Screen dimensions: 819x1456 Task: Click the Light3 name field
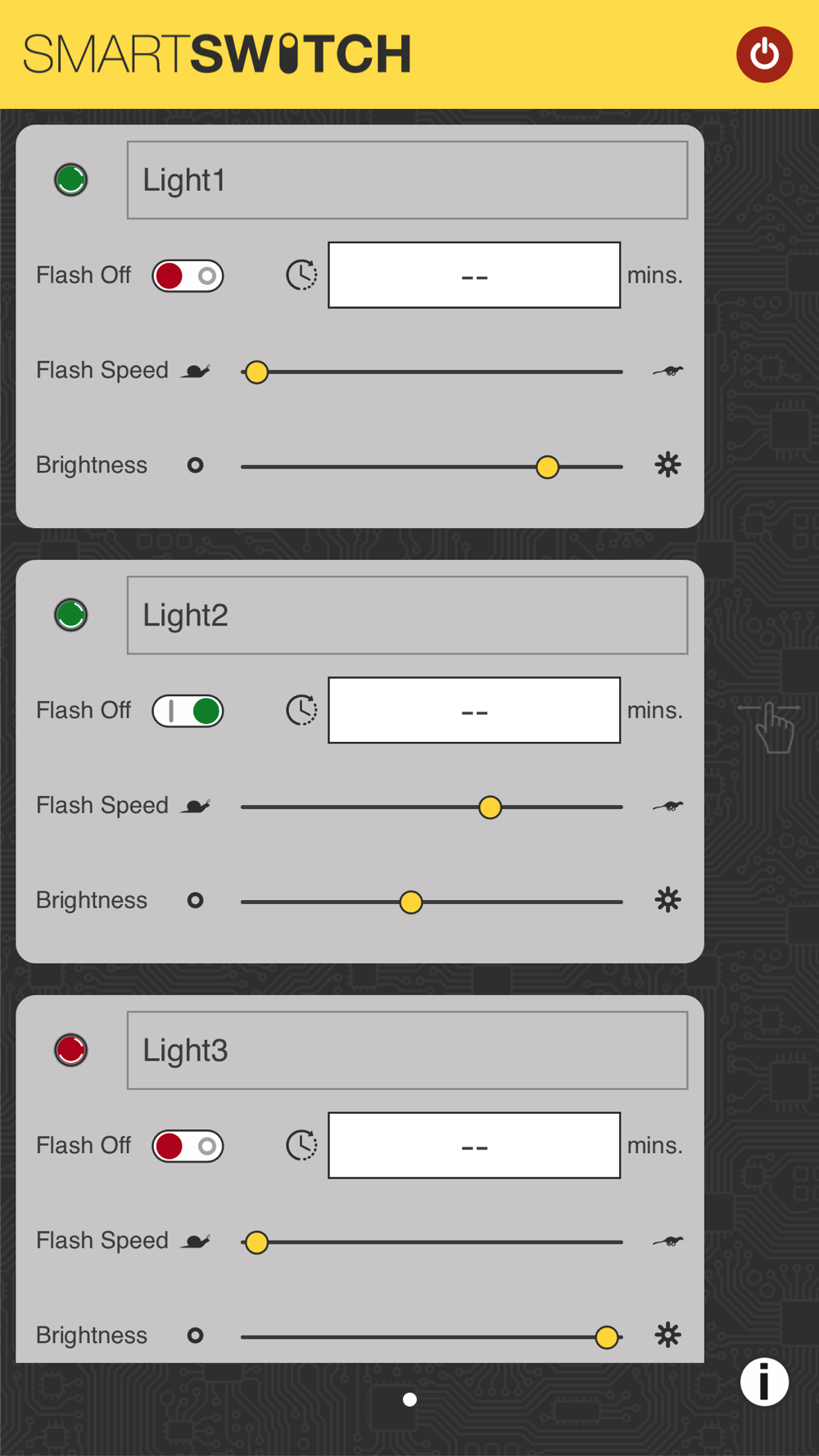coord(407,1051)
